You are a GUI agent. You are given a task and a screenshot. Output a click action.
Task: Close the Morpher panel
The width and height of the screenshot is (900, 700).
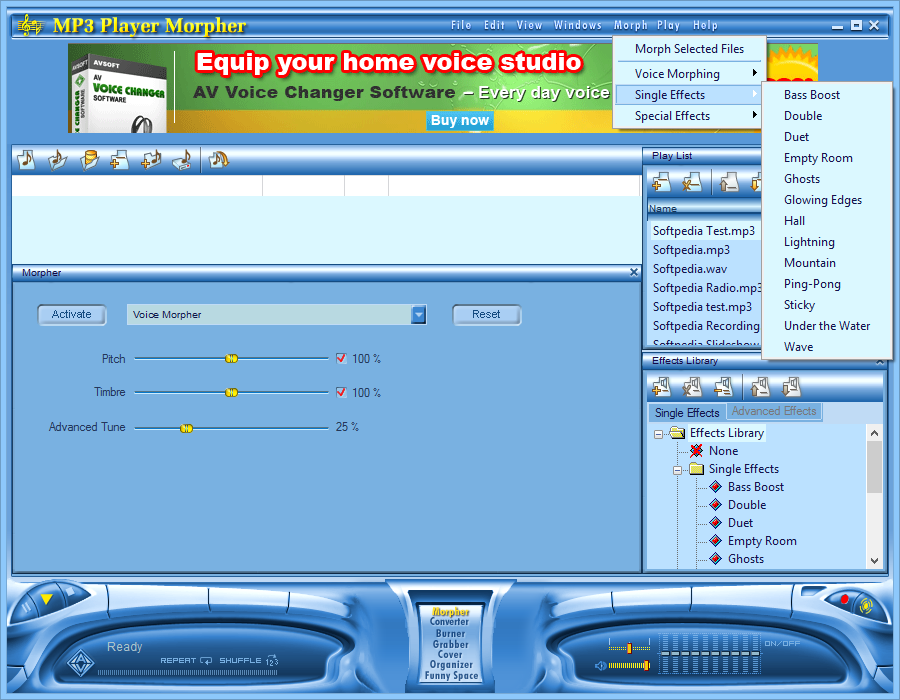pos(634,273)
